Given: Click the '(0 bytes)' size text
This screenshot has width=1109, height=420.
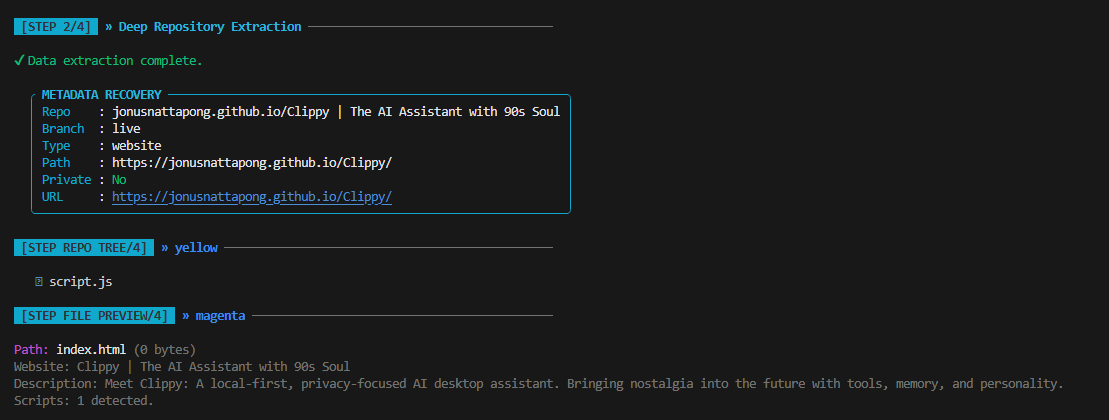Looking at the screenshot, I should tap(165, 349).
